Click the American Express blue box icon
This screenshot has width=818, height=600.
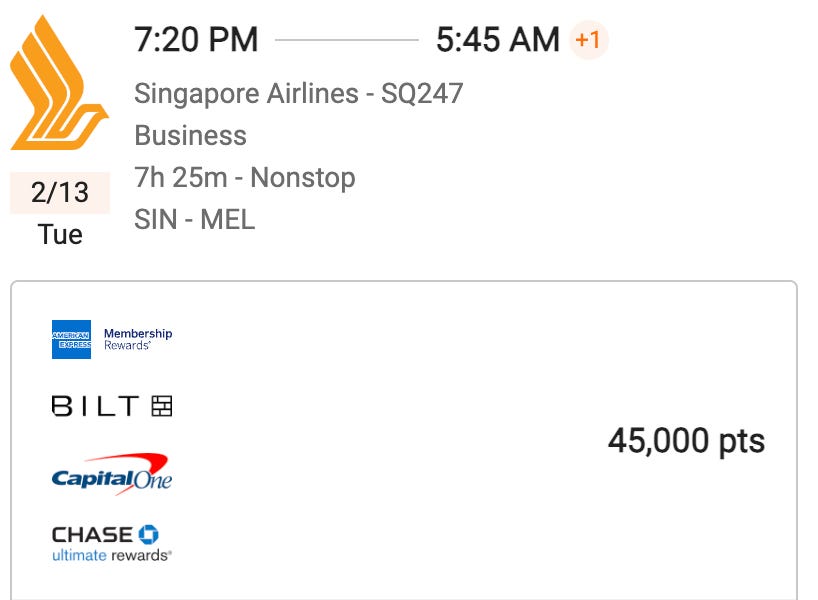70,338
